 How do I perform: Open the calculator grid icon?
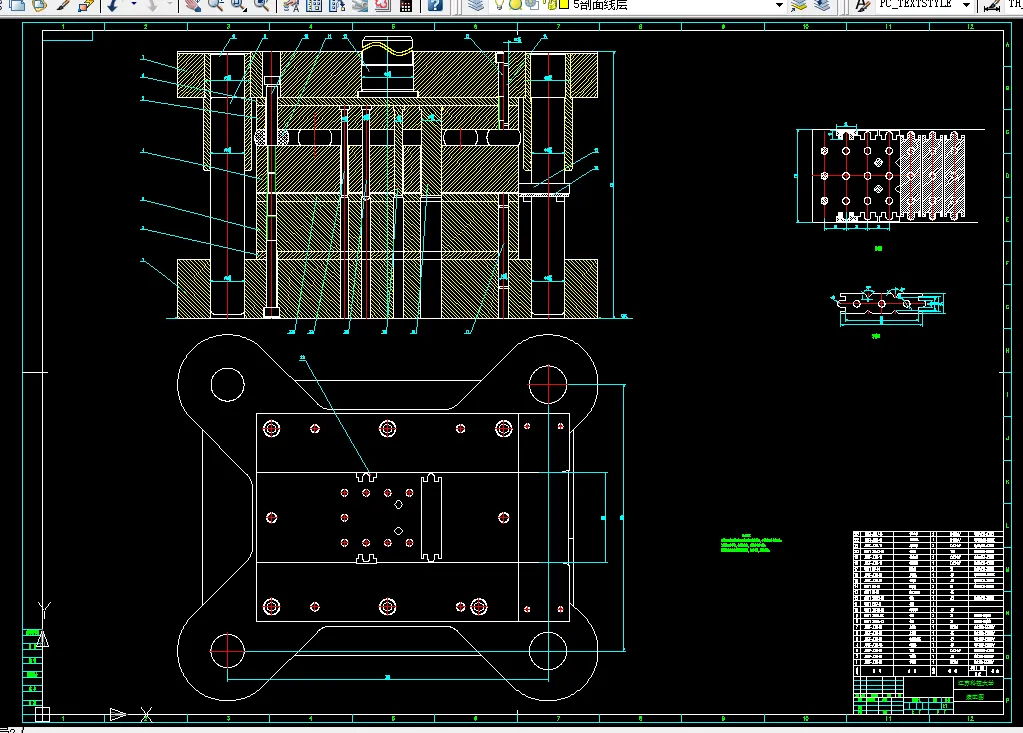(x=406, y=5)
